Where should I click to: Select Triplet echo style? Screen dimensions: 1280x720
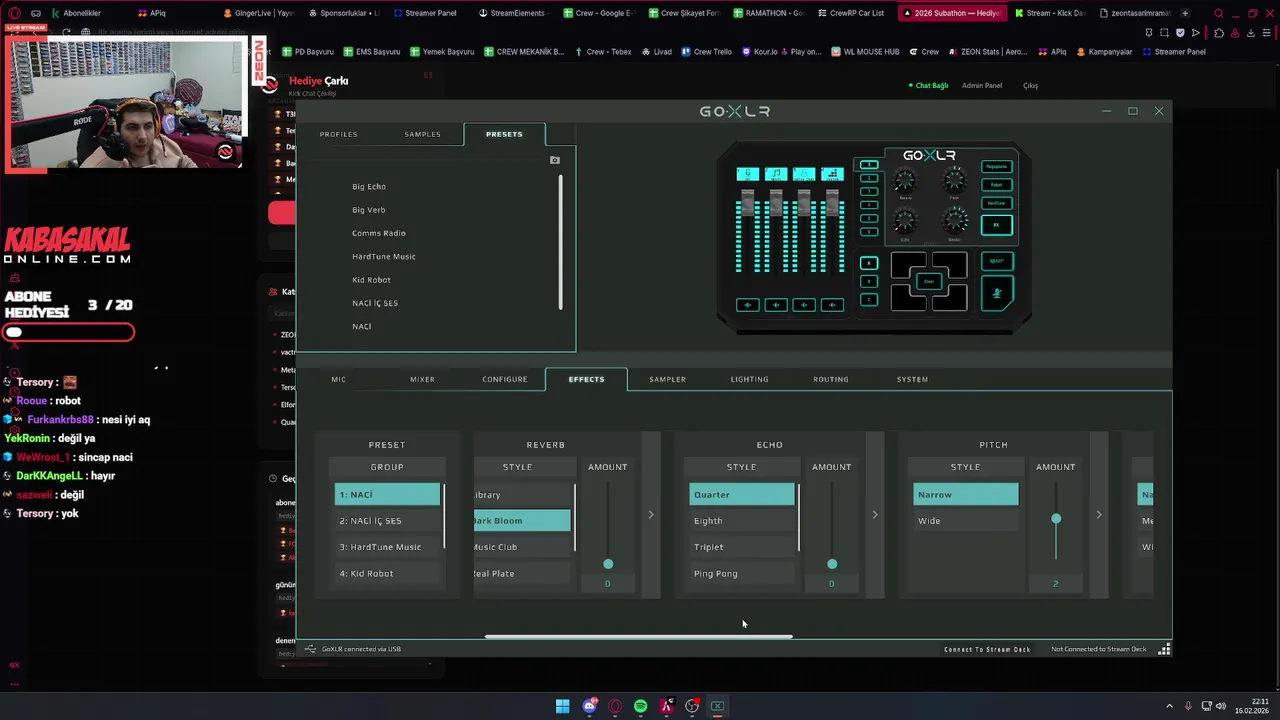click(x=742, y=547)
